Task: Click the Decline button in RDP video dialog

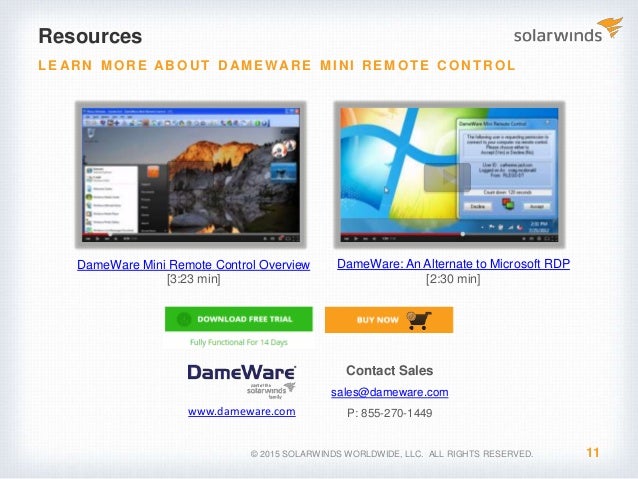Action: (x=478, y=206)
